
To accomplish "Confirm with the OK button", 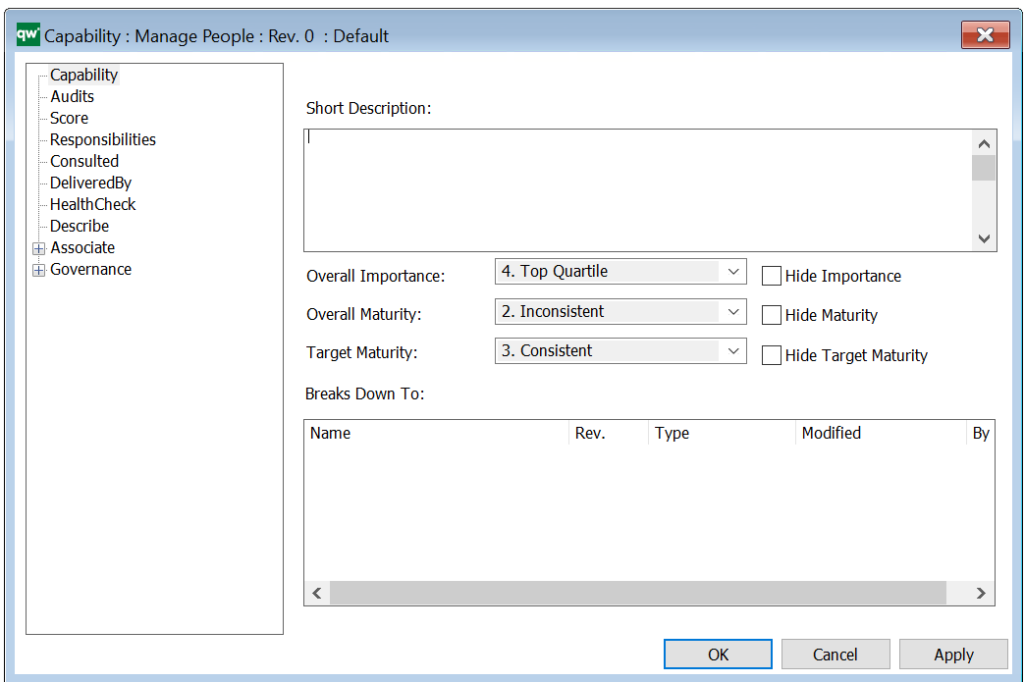I will [x=718, y=654].
